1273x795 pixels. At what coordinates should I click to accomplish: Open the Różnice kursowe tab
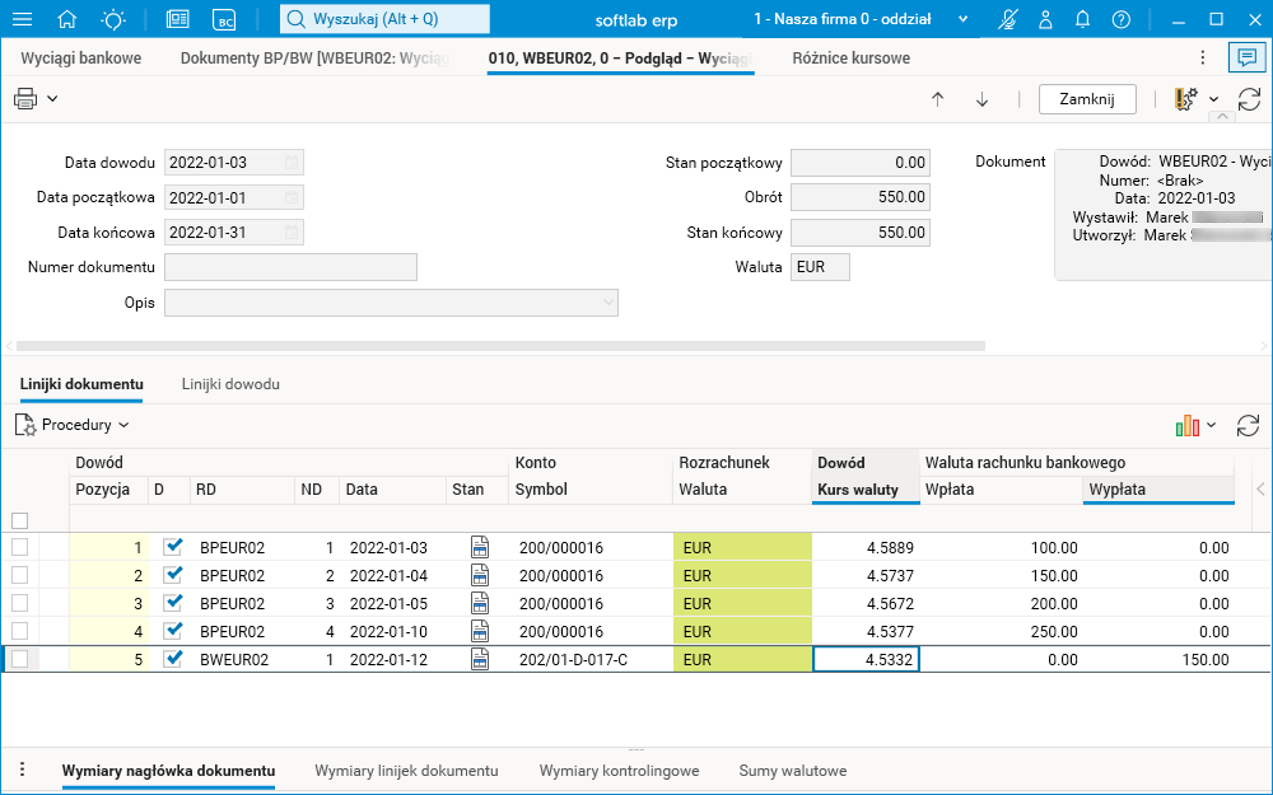point(851,58)
